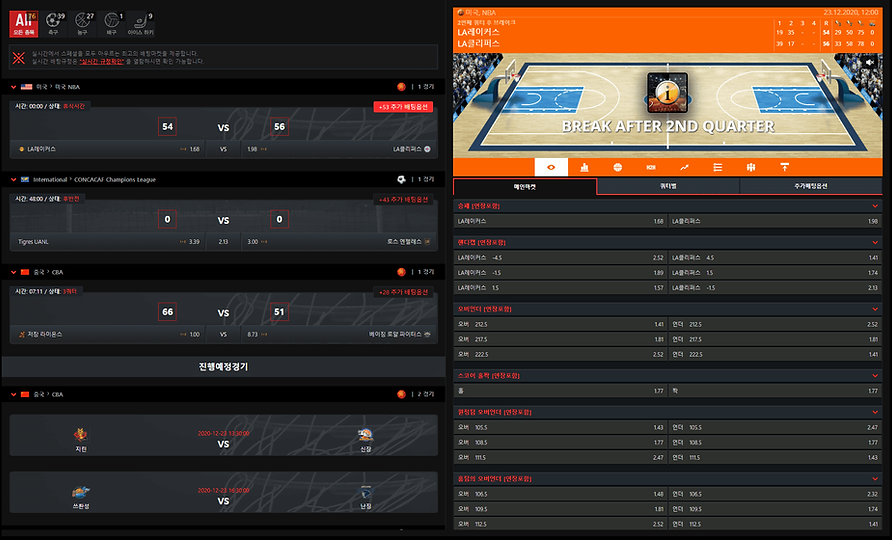
Task: Open the lineup formation icon in tracker
Action: pos(751,167)
